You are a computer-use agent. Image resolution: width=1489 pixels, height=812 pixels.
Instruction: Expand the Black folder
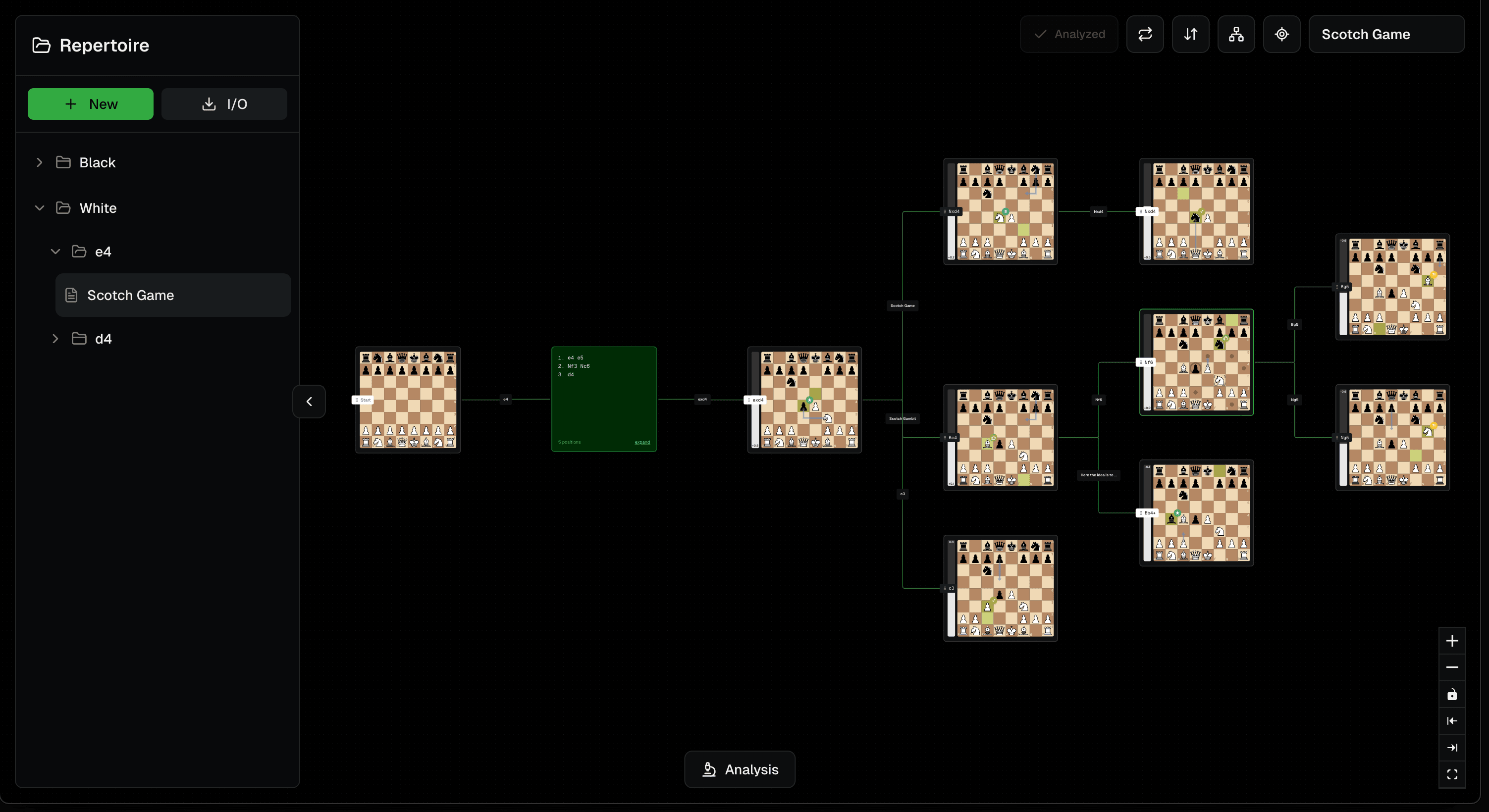coord(39,162)
